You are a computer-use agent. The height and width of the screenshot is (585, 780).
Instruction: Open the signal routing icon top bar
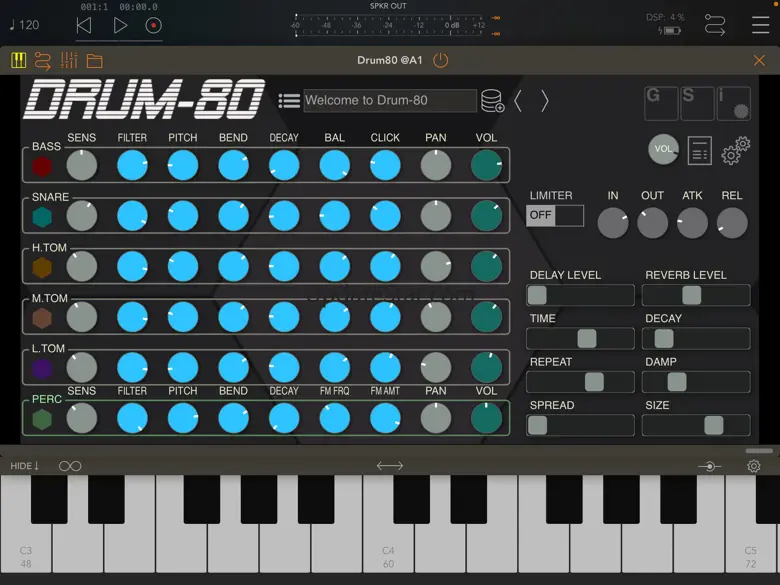pyautogui.click(x=715, y=24)
